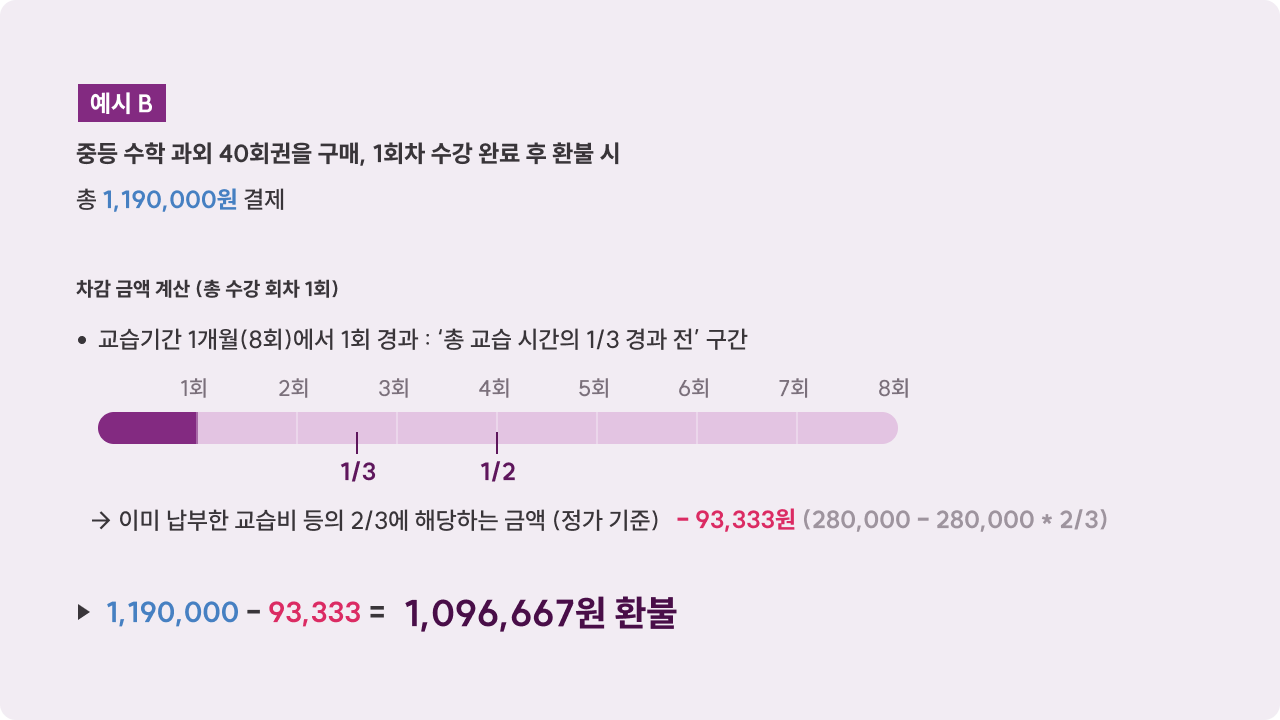
Task: Click the right arrow before 이미 납부한
Action: click(100, 520)
